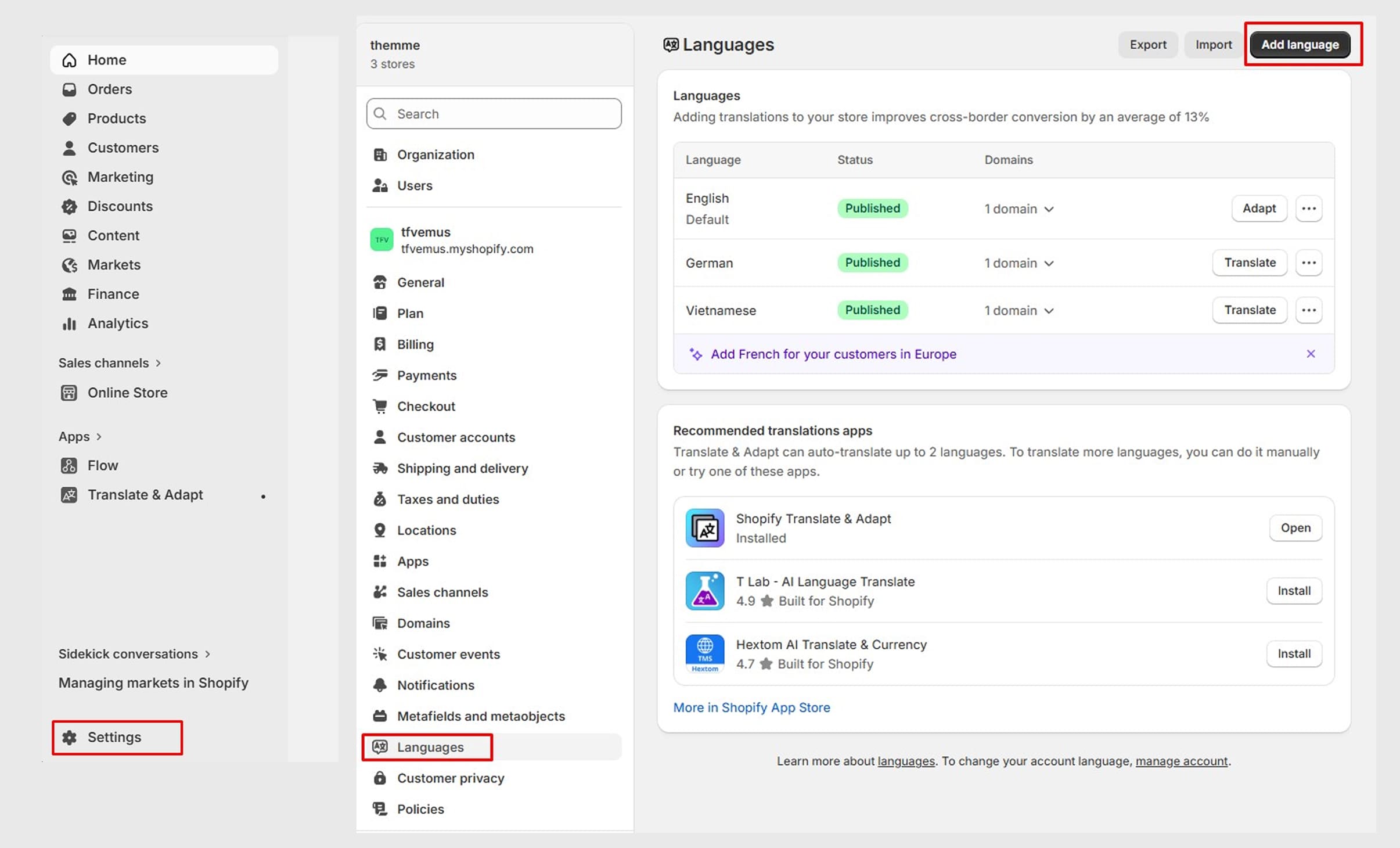Click the Notifications bell icon

point(380,685)
